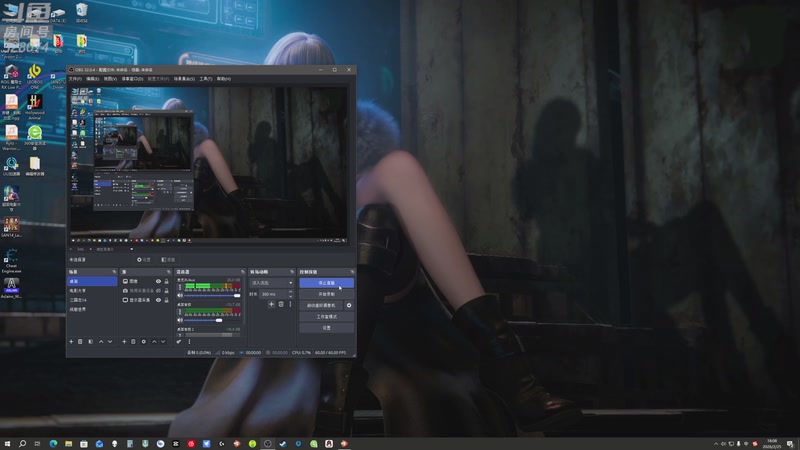Open virtual camera settings gear
This screenshot has height=450, width=800.
[x=349, y=305]
